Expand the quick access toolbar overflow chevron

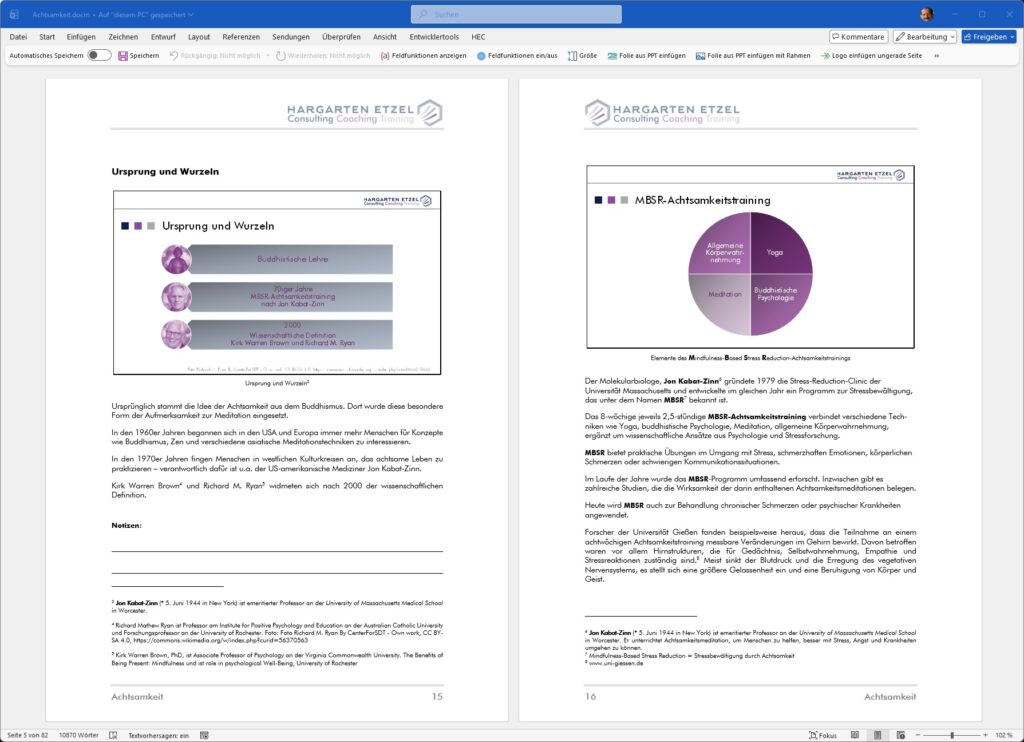click(x=936, y=56)
